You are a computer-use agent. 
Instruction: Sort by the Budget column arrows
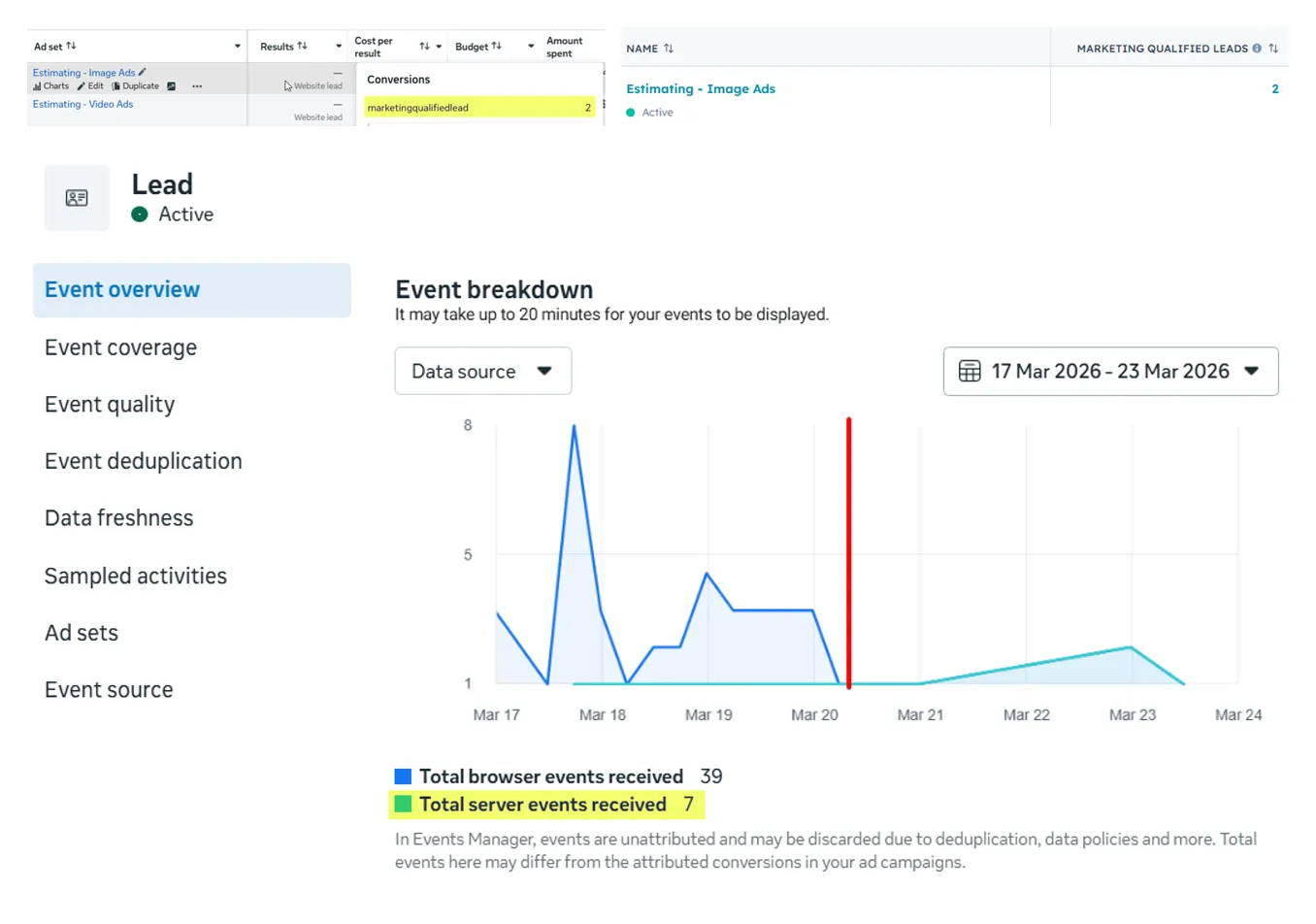click(497, 46)
